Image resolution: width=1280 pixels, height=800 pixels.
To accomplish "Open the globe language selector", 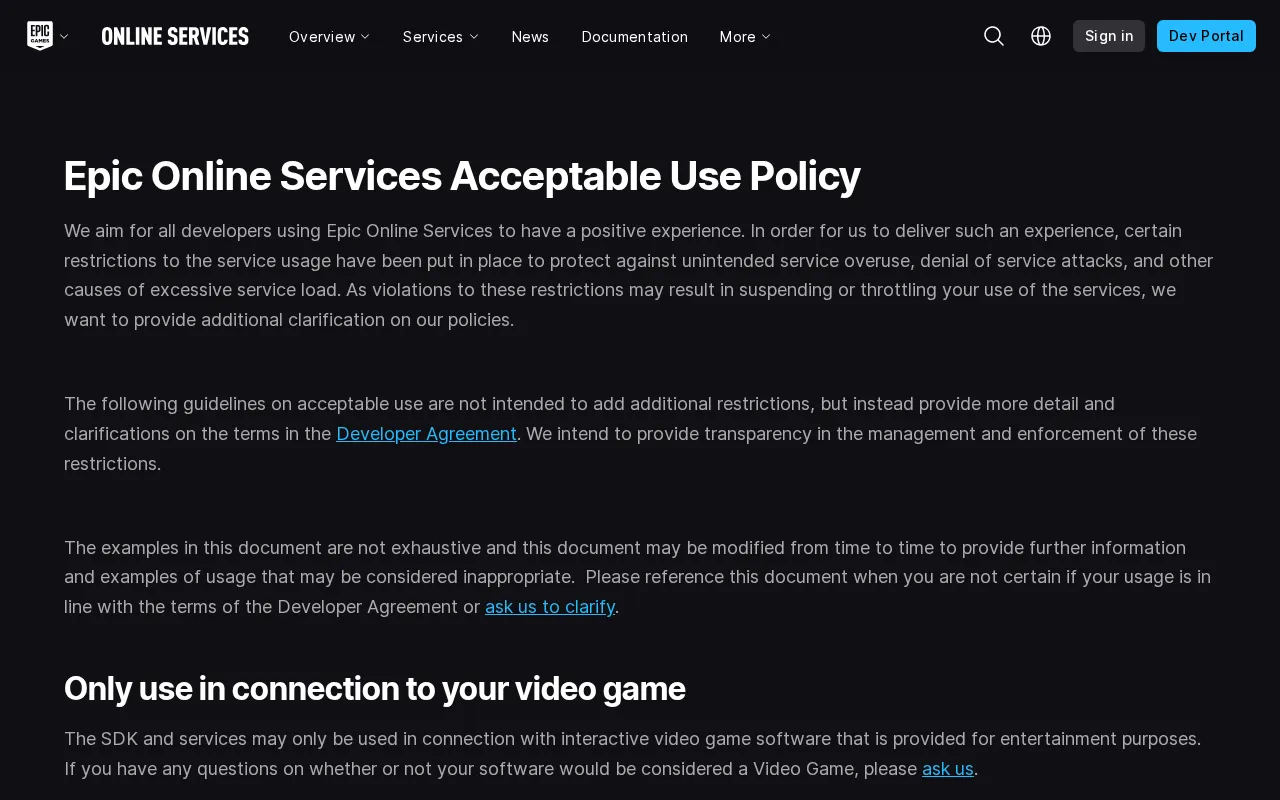I will tap(1041, 36).
